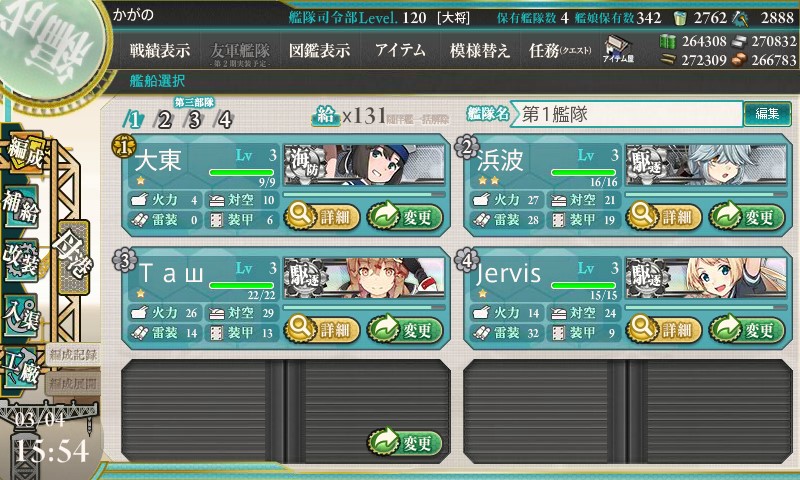Open the 改装 remodel side menu icon

tap(21, 260)
